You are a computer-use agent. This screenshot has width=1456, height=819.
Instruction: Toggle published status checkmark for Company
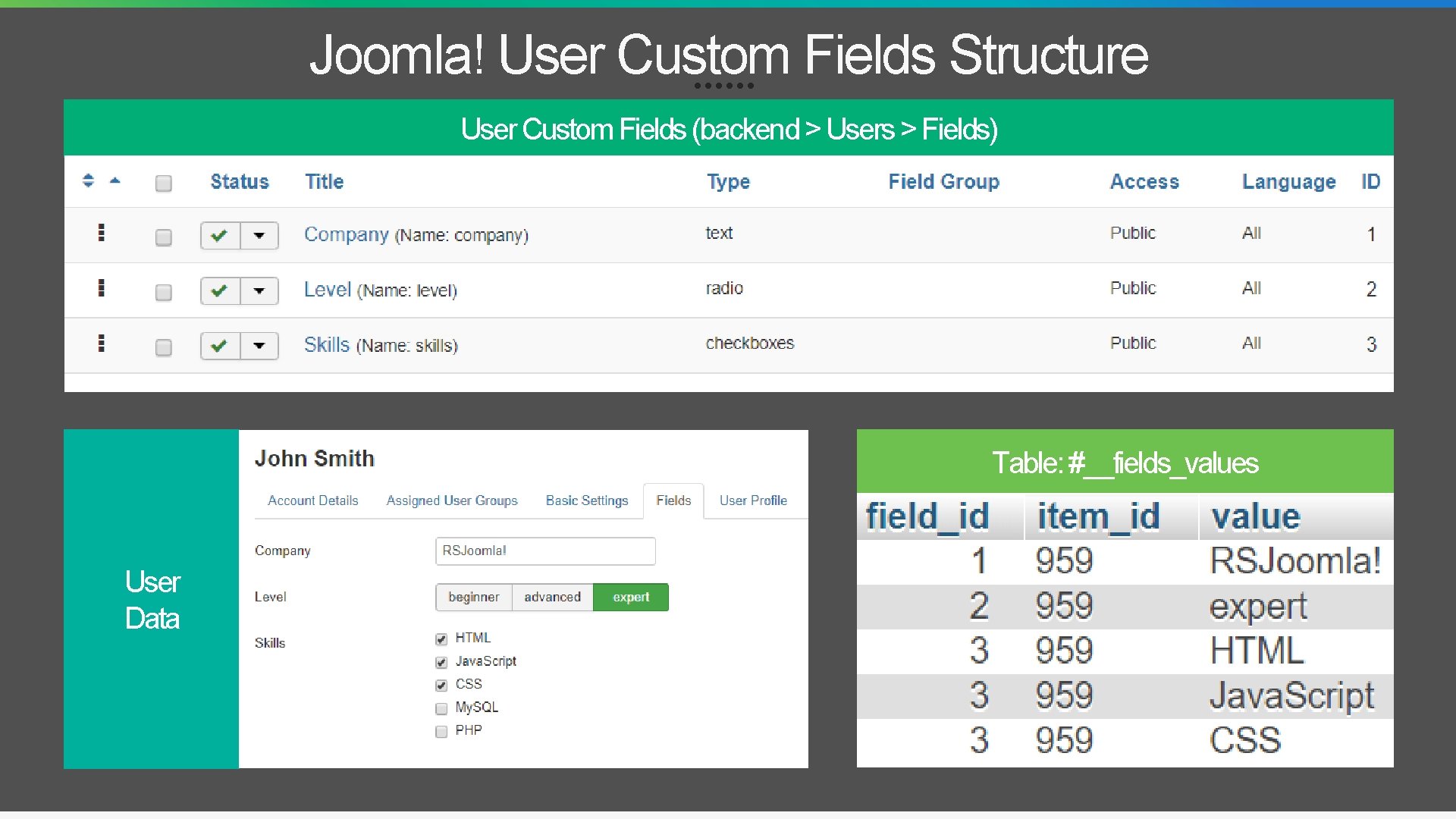pos(220,235)
